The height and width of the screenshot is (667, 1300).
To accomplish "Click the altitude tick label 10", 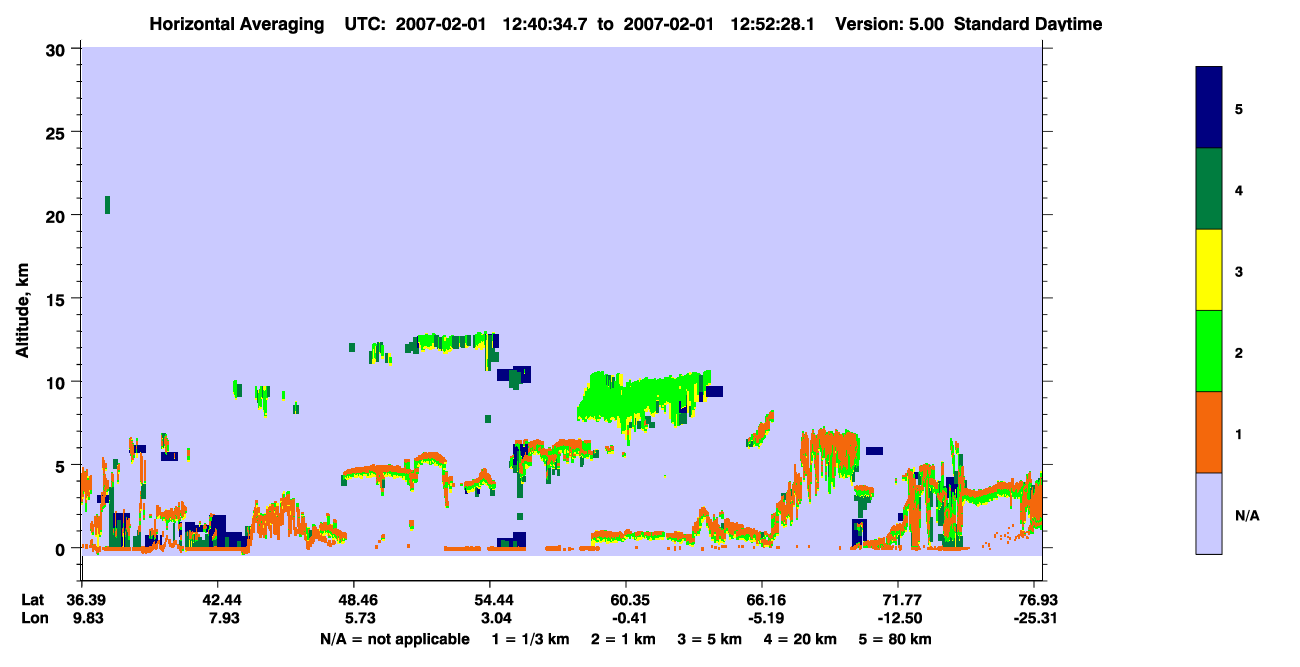I will click(58, 382).
